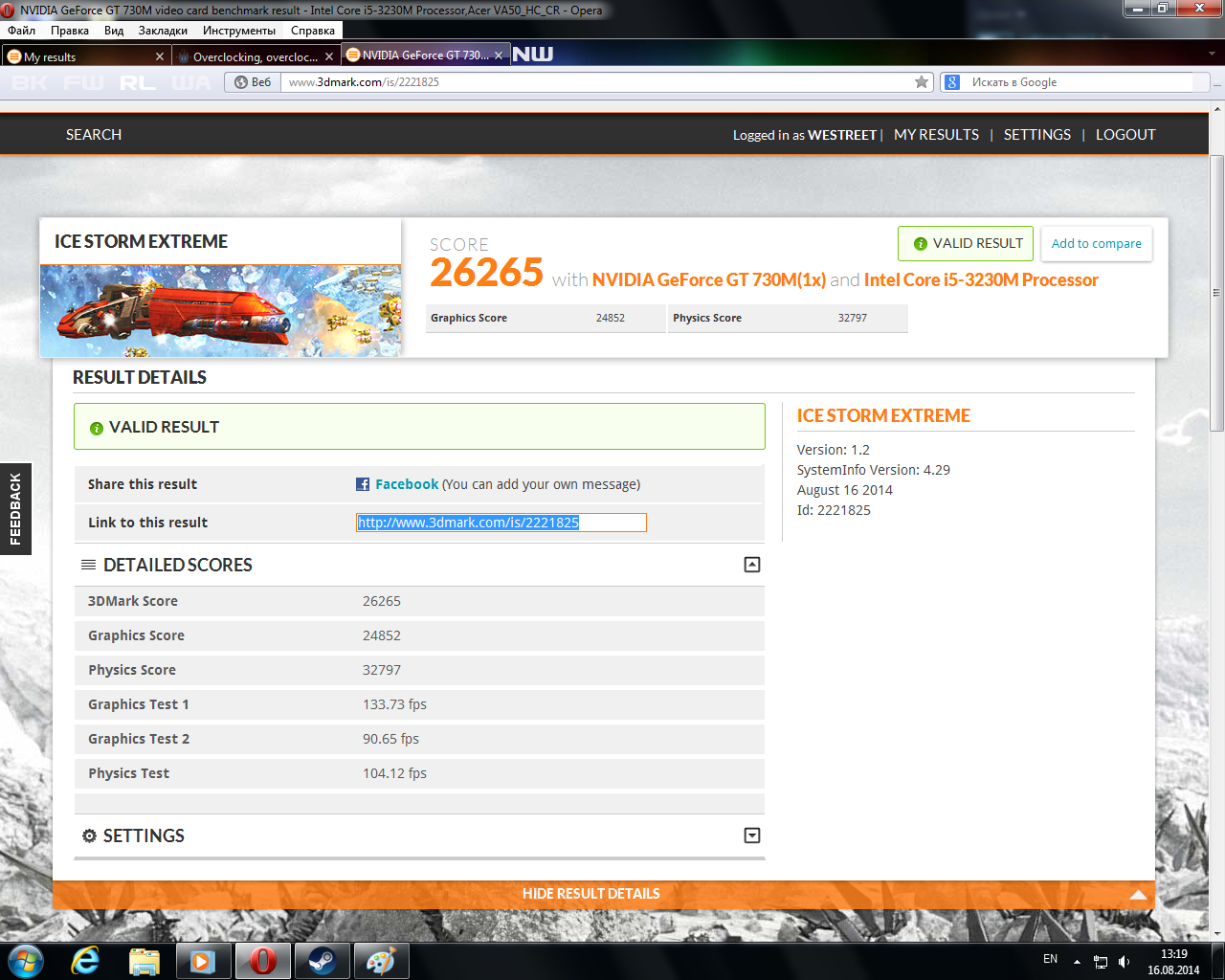Click the Ice Storm Extreme thumbnail image
Image resolution: width=1225 pixels, height=980 pixels.
(220, 311)
